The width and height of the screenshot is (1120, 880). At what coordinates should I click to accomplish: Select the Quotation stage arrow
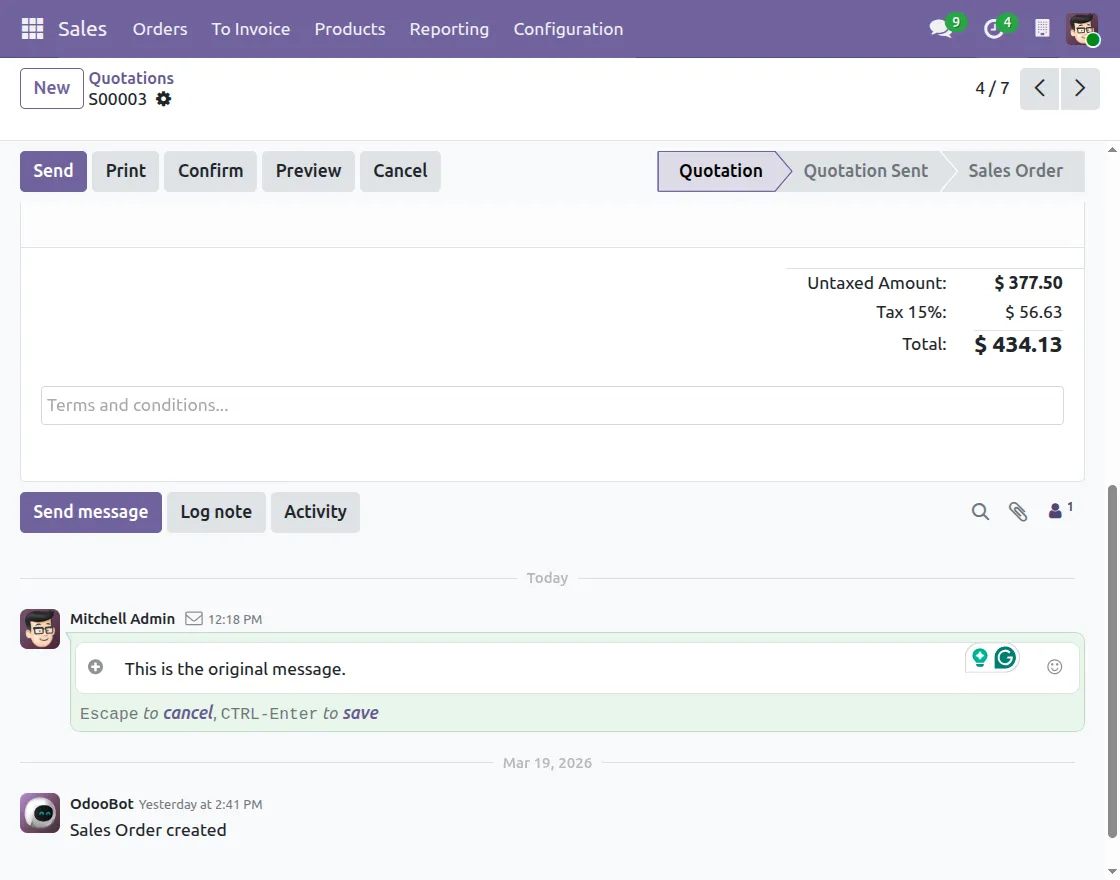(x=720, y=170)
